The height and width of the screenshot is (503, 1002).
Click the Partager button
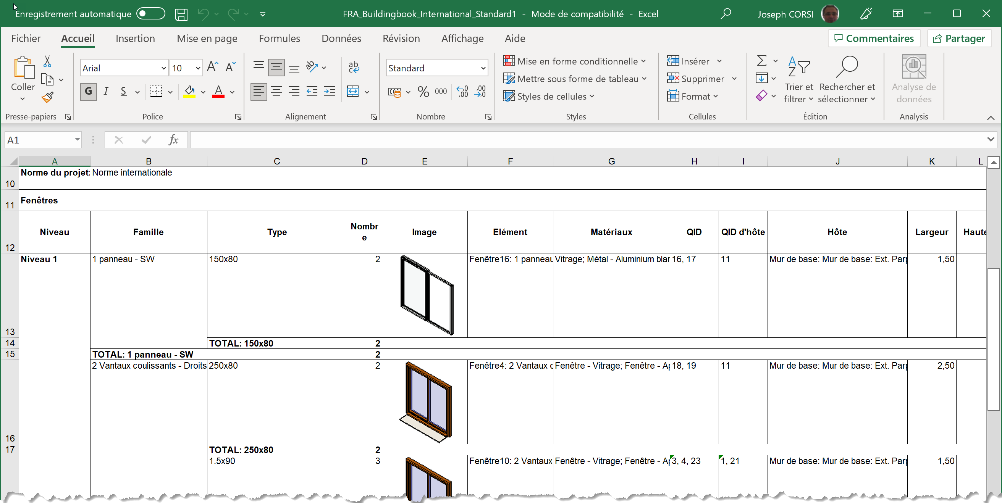(x=957, y=39)
